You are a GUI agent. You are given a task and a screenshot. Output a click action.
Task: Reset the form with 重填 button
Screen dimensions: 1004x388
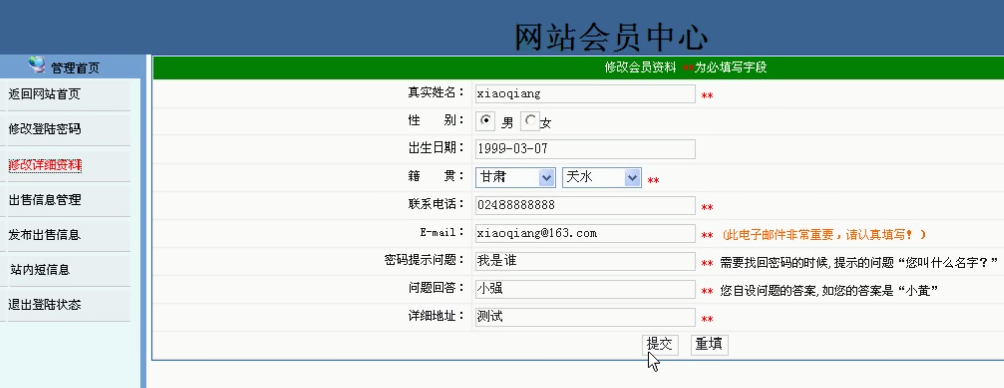709,344
